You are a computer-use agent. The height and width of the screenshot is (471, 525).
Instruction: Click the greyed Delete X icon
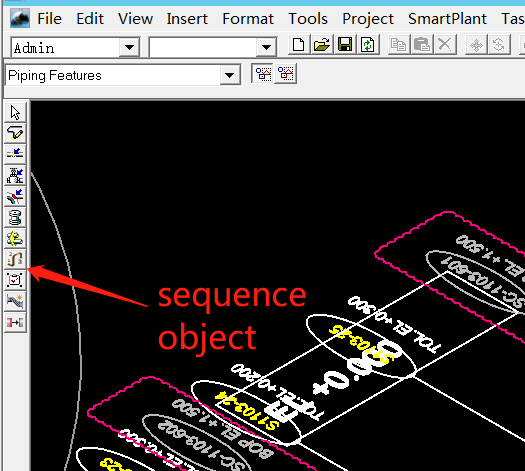[445, 45]
